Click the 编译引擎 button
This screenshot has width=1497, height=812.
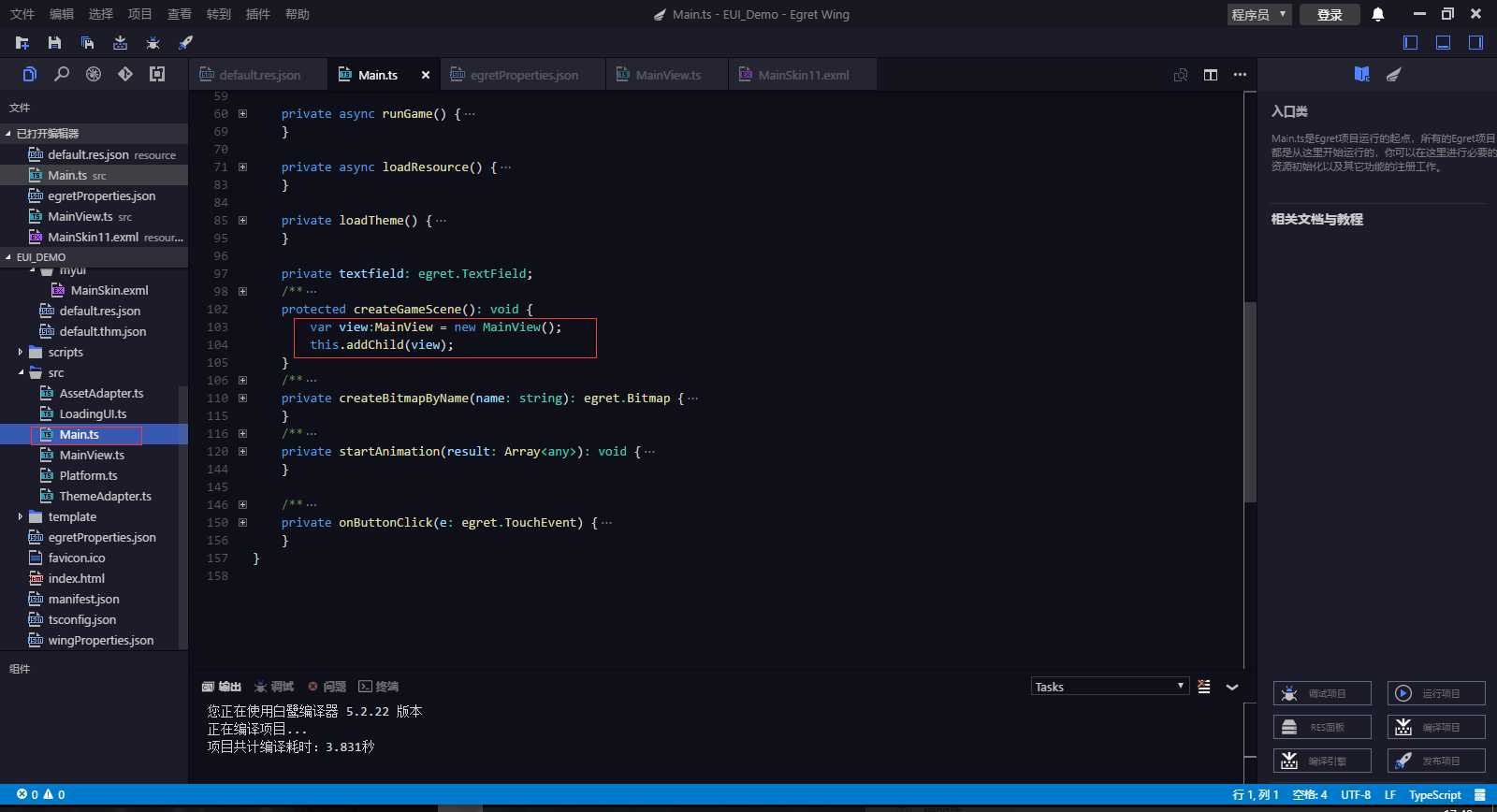click(1322, 761)
